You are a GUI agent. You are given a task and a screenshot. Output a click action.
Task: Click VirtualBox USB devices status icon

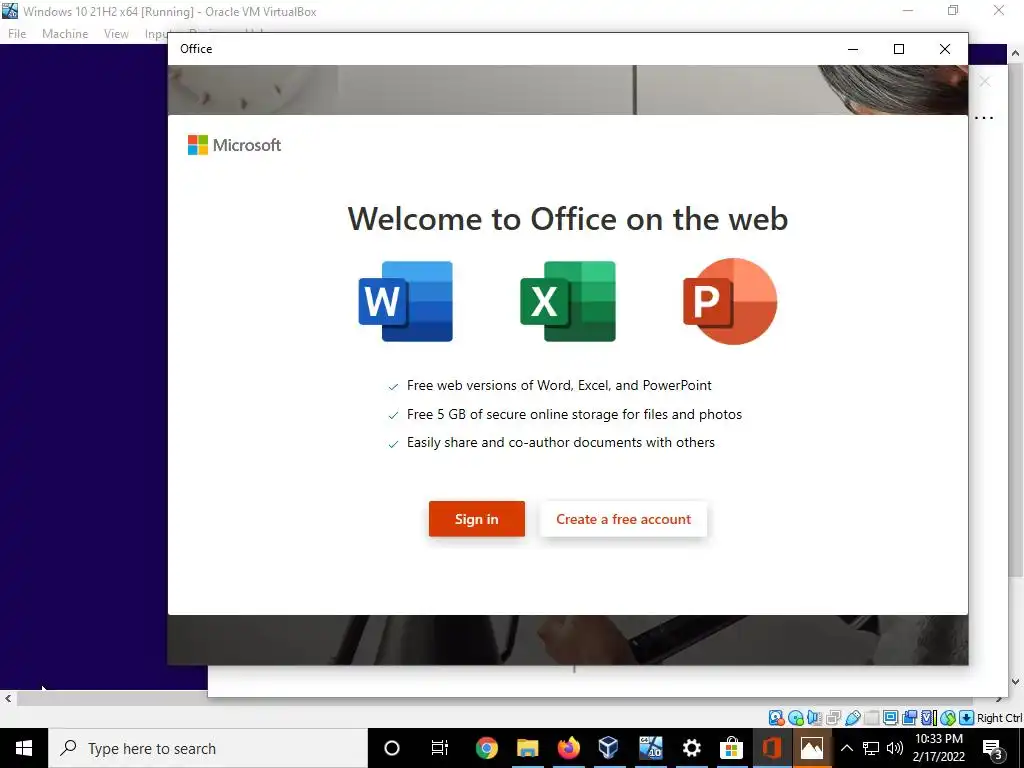click(853, 718)
